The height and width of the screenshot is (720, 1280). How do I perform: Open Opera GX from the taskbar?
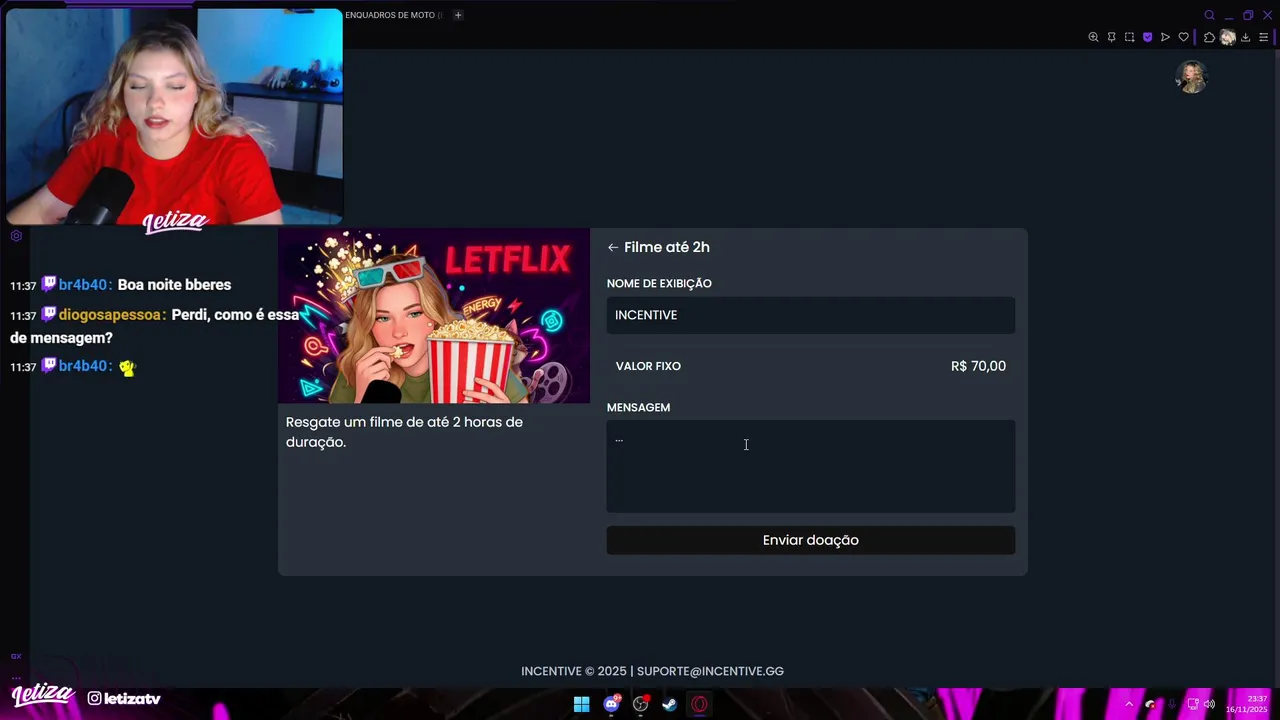700,704
